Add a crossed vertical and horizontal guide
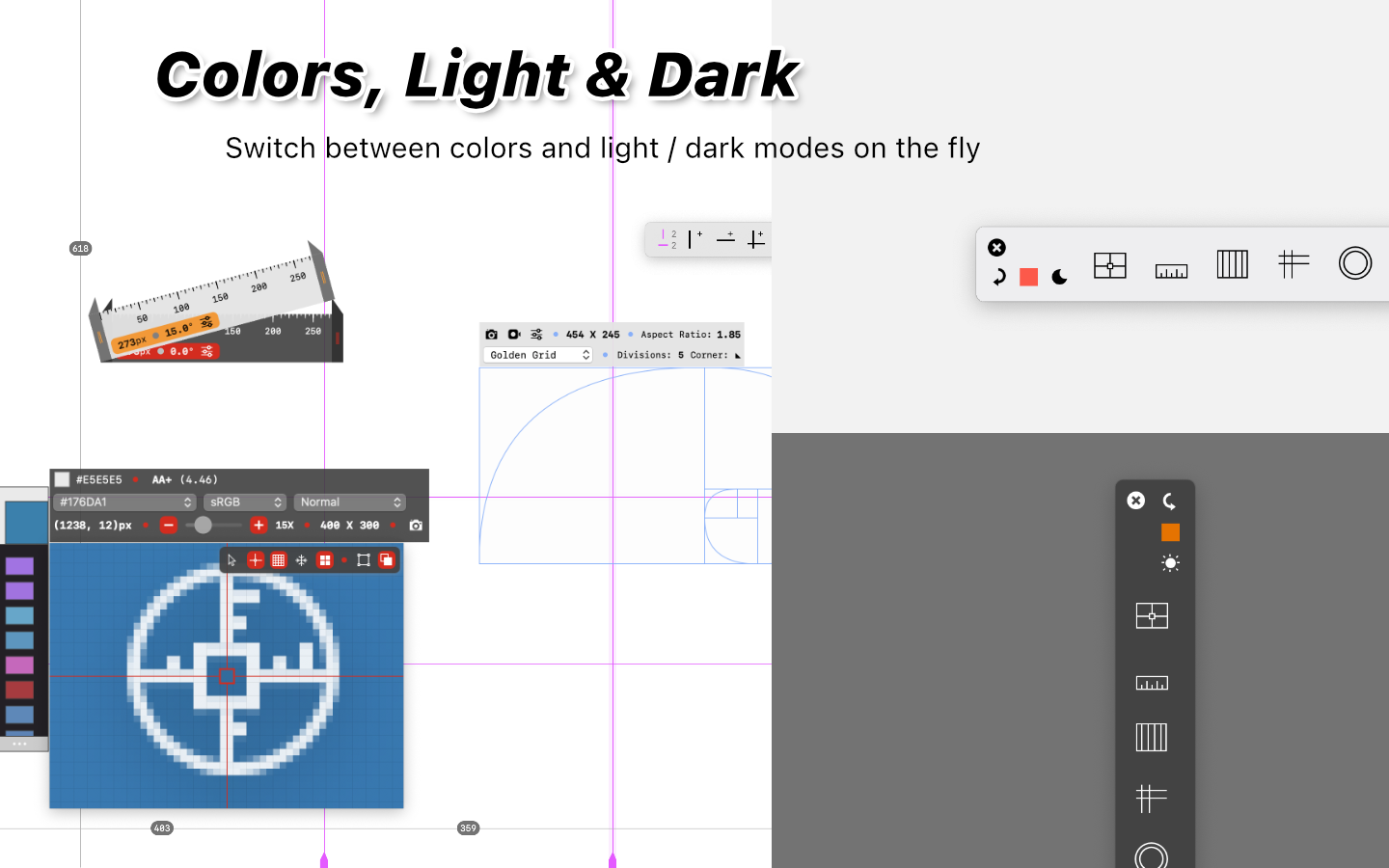 coord(756,239)
